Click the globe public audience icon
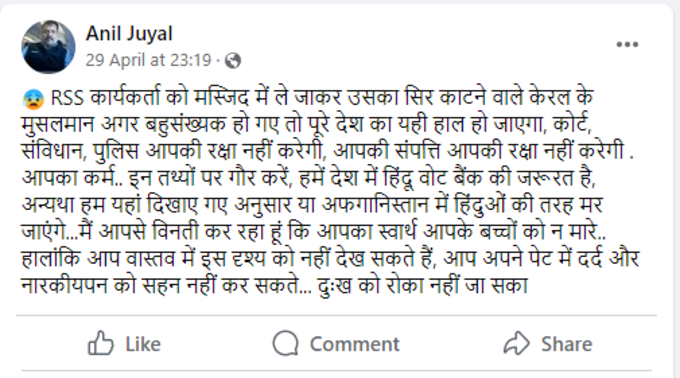Viewport: 680px width, 378px height. click(x=233, y=61)
